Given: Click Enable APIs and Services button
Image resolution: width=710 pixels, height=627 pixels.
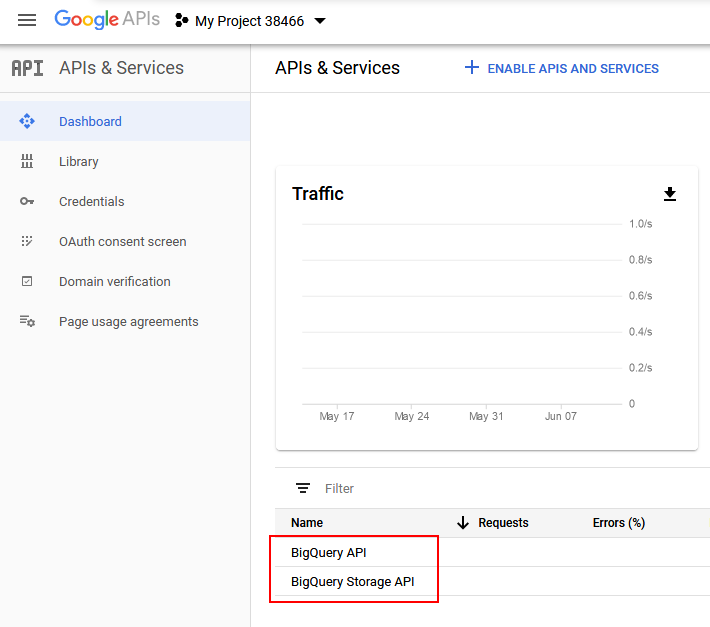Looking at the screenshot, I should click(x=562, y=68).
